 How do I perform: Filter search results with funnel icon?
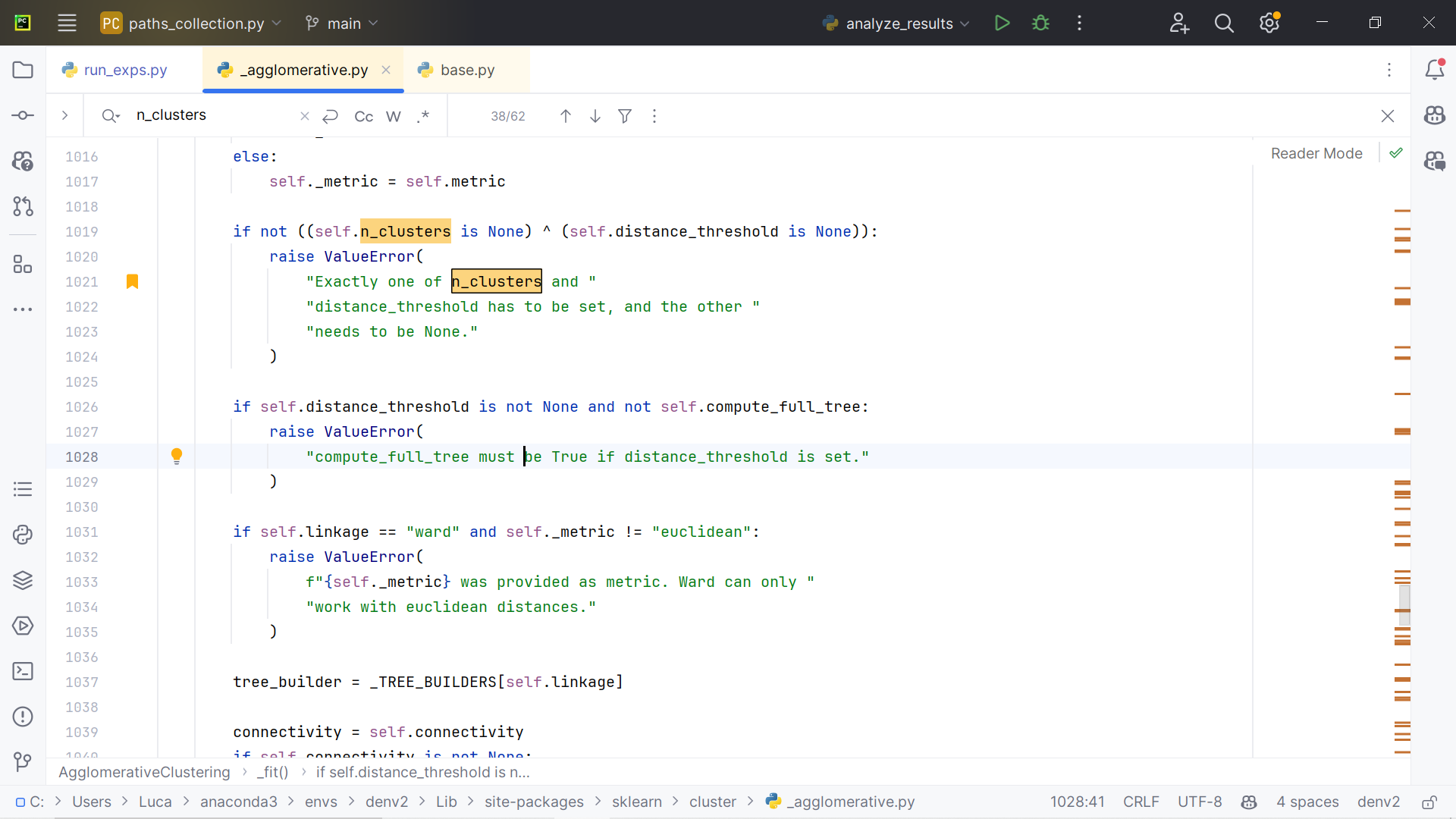(625, 116)
